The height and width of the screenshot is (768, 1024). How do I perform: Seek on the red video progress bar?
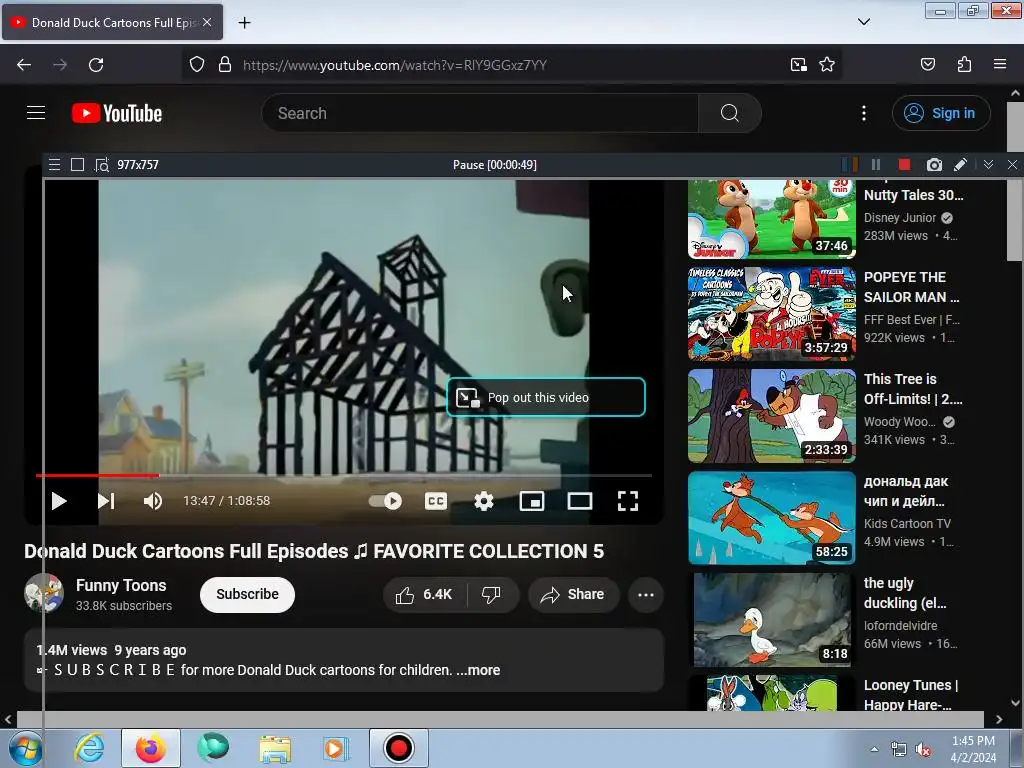click(x=97, y=475)
